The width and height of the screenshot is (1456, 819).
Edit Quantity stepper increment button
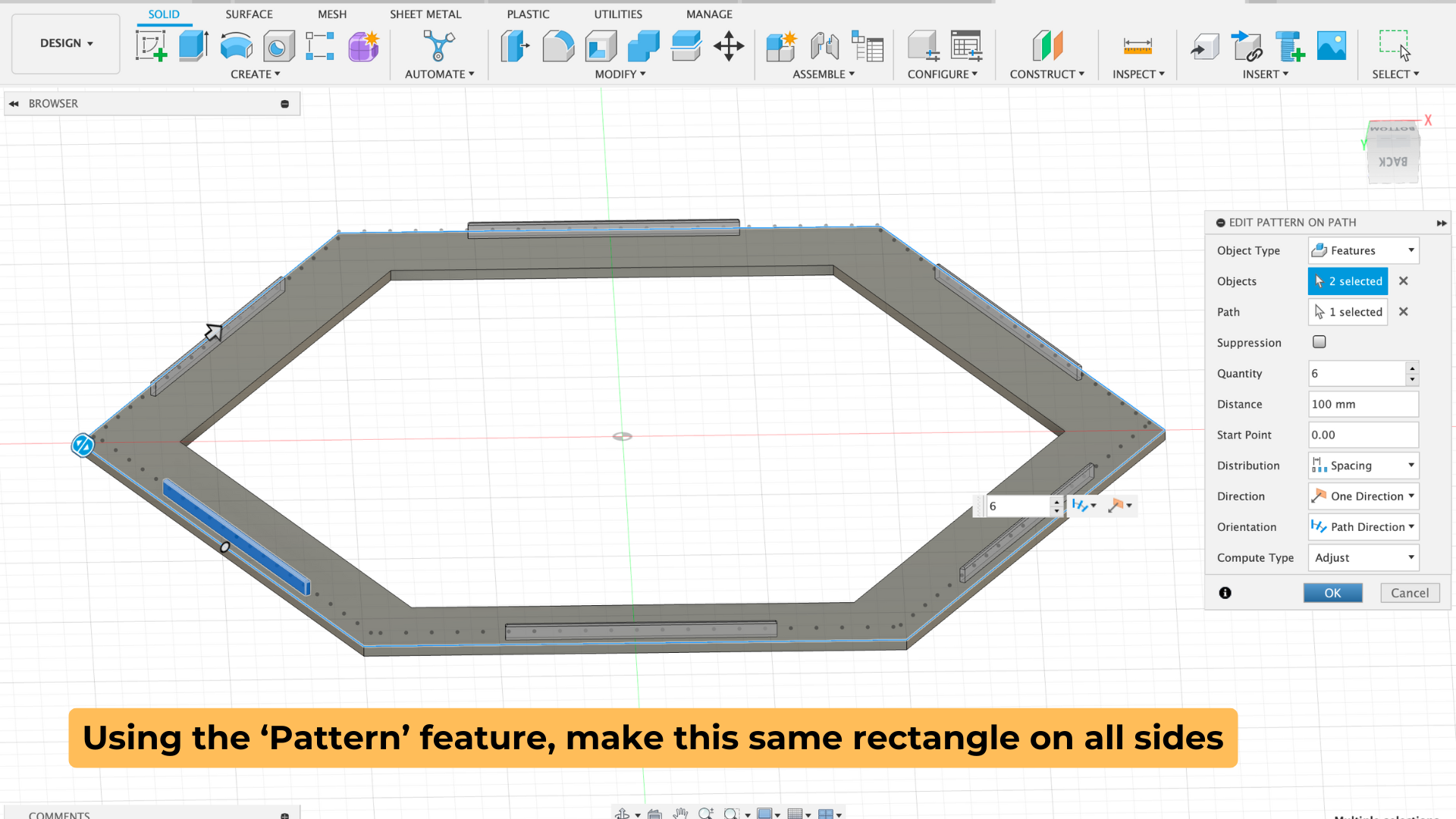[x=1412, y=368]
